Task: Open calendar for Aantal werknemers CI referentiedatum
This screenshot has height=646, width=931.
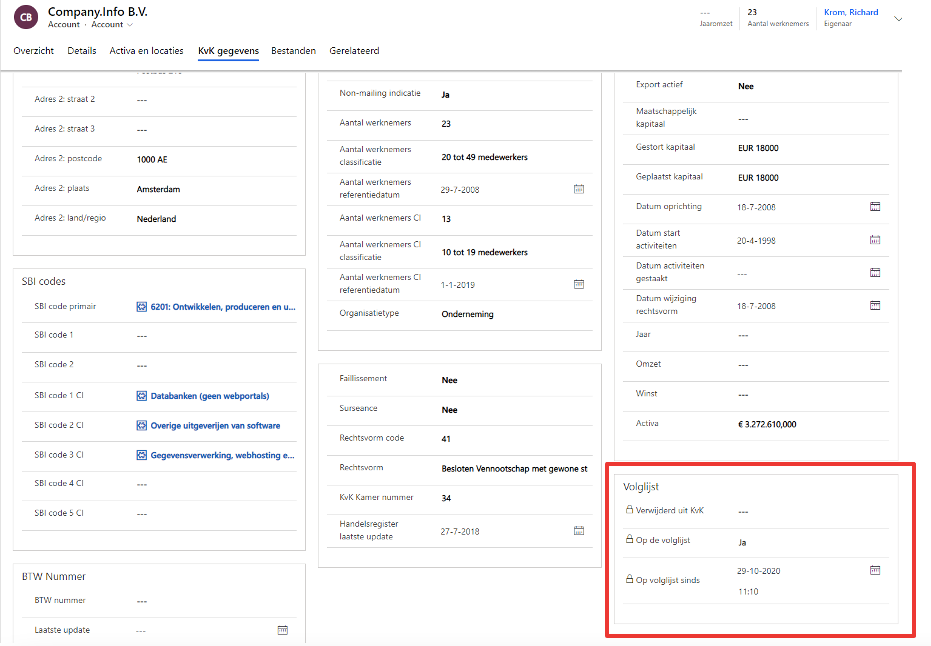Action: tap(578, 284)
